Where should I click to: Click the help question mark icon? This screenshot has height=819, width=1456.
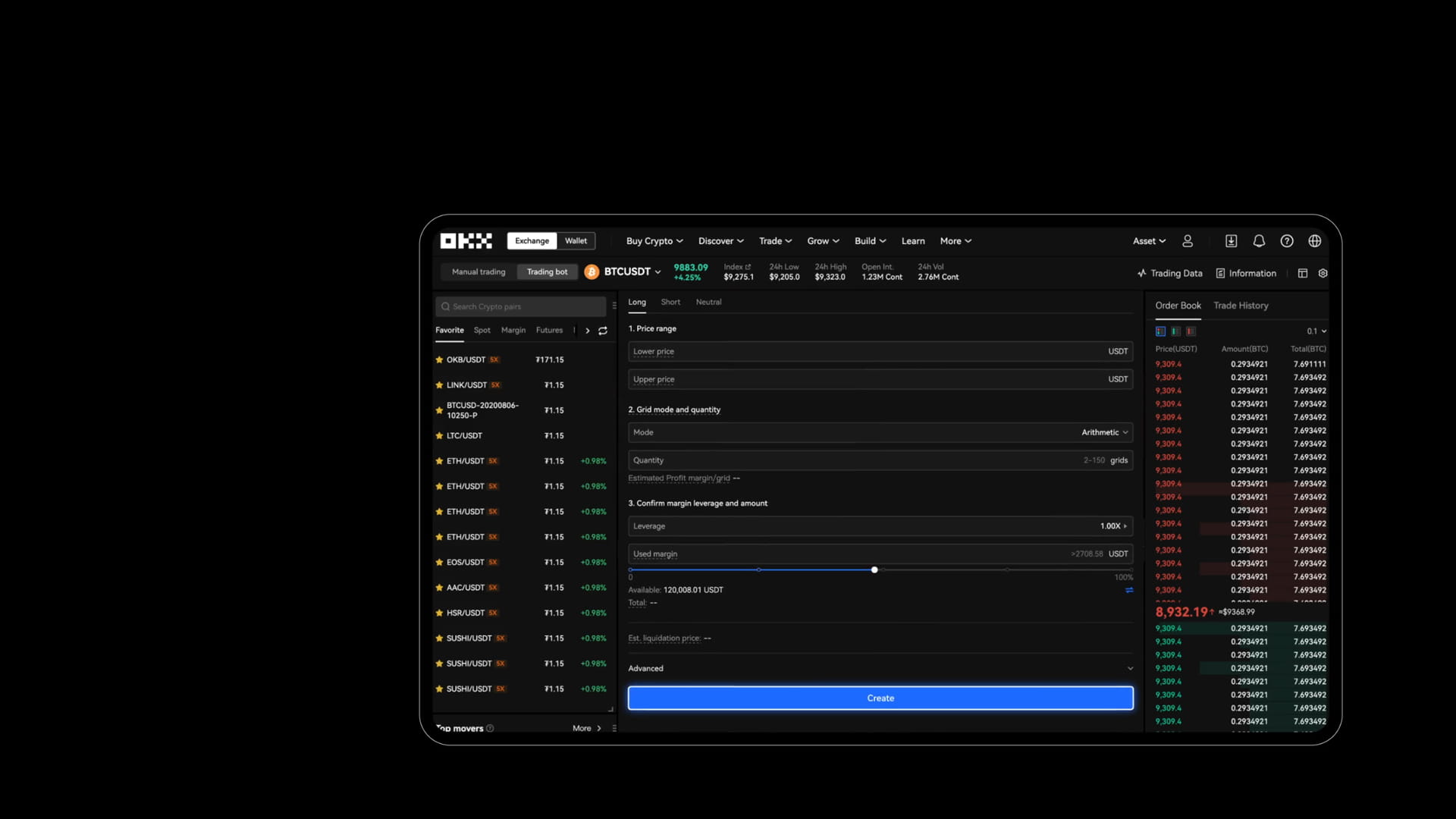coord(1287,241)
